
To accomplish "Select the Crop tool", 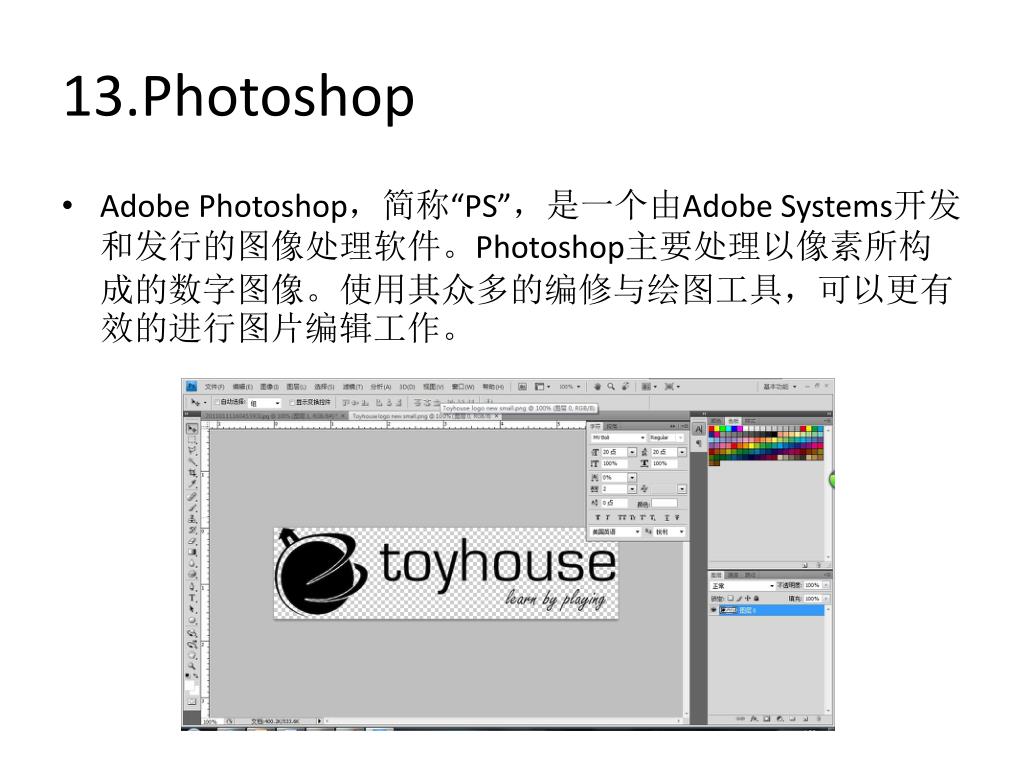I will point(192,472).
